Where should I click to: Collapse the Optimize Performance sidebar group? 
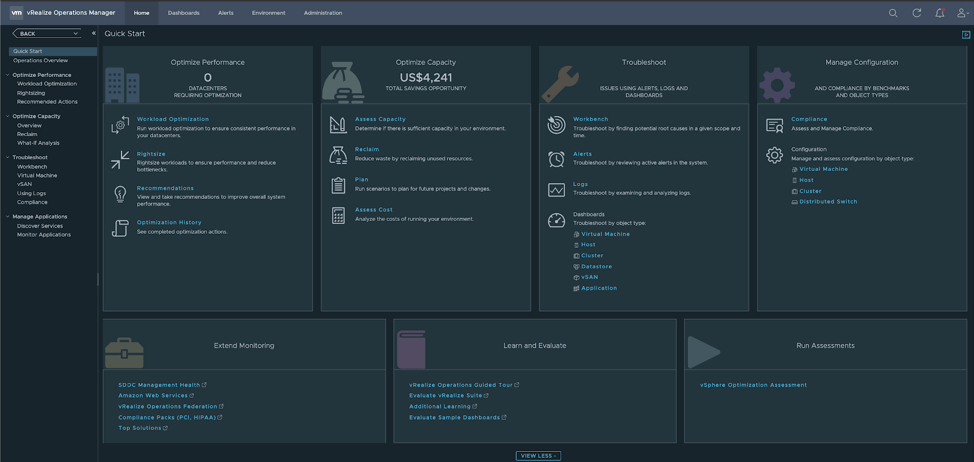pos(7,75)
